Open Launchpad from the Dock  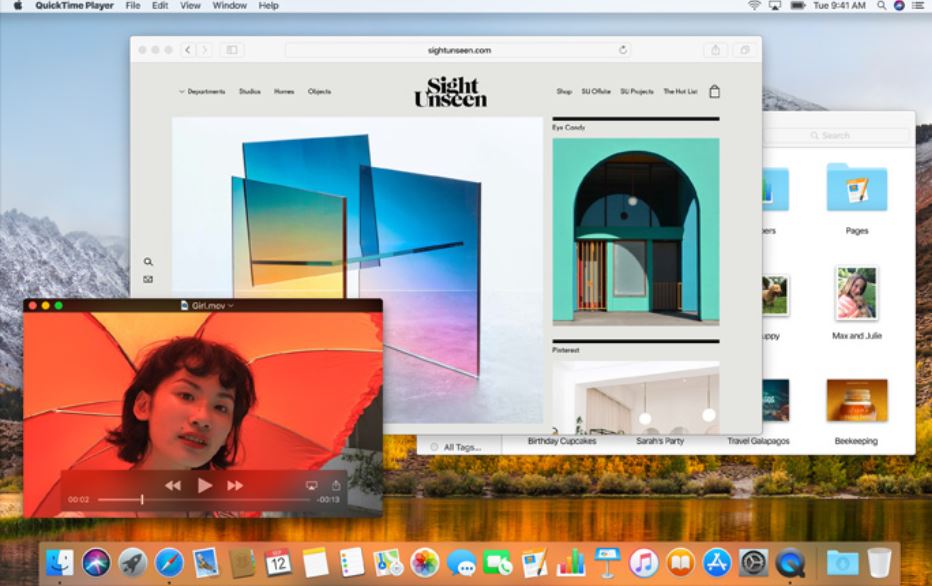tap(132, 562)
